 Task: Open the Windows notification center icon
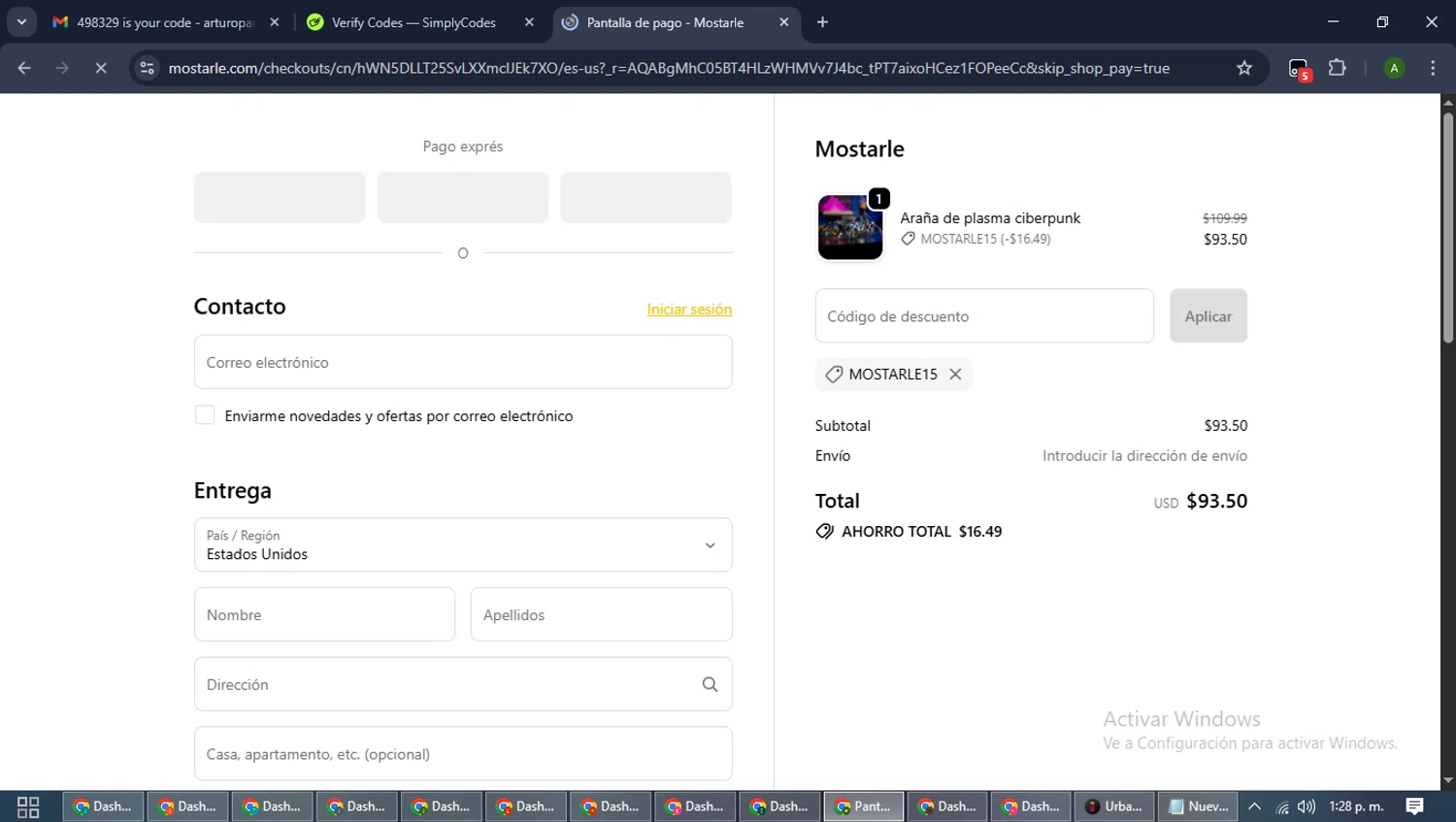(1415, 806)
